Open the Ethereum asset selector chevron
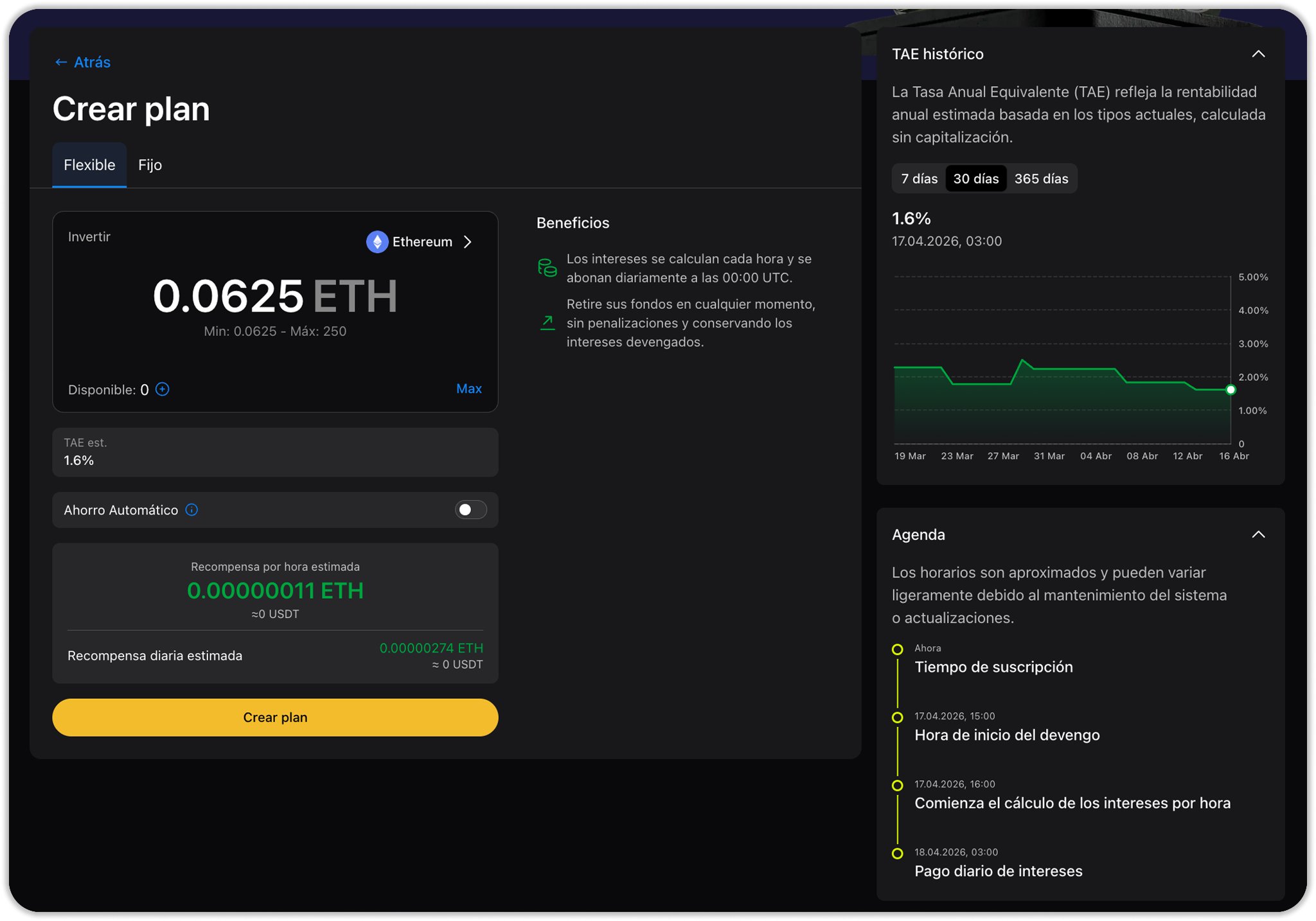The height and width of the screenshot is (921, 1316). tap(468, 242)
